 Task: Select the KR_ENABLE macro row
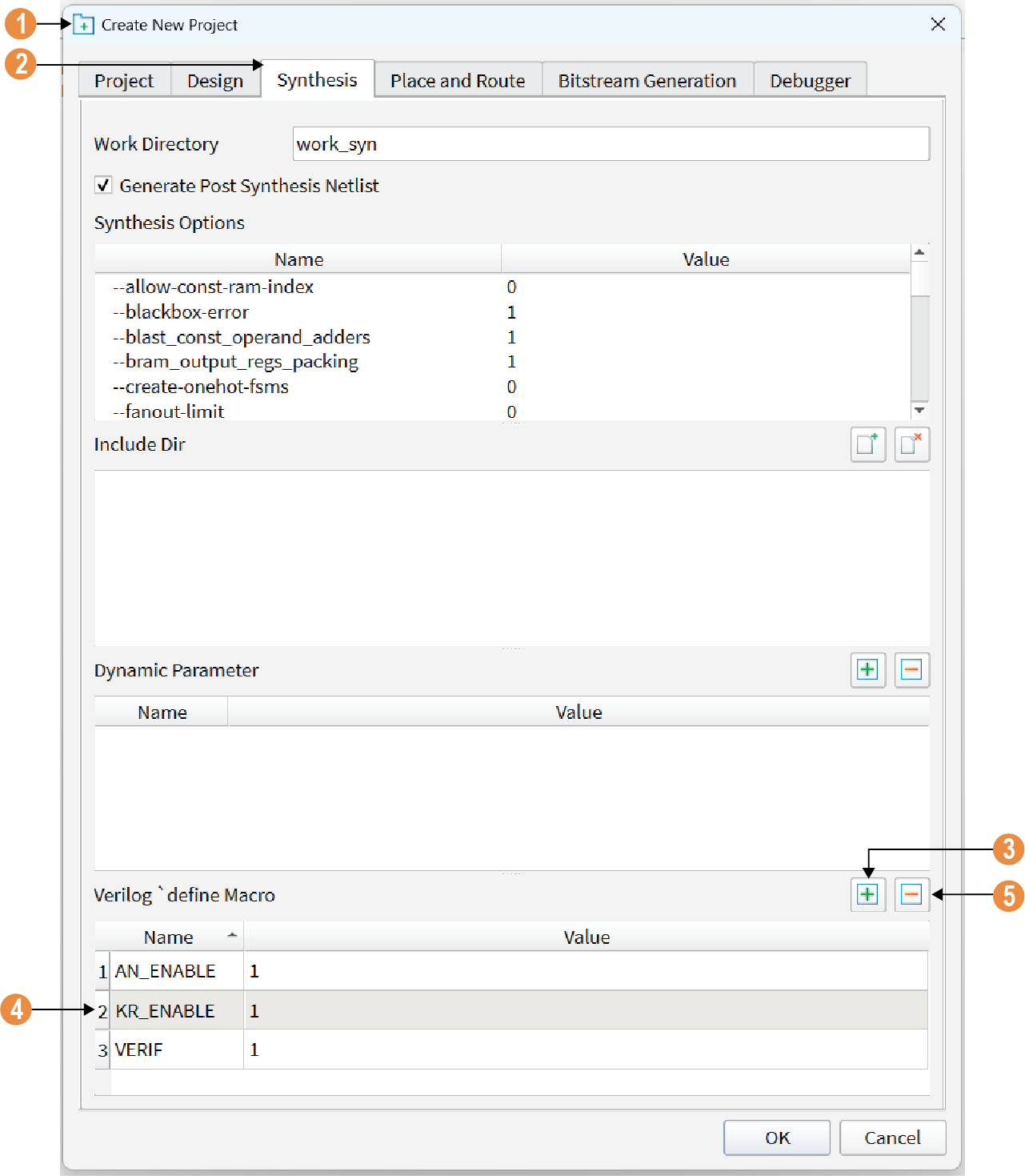click(x=165, y=1010)
